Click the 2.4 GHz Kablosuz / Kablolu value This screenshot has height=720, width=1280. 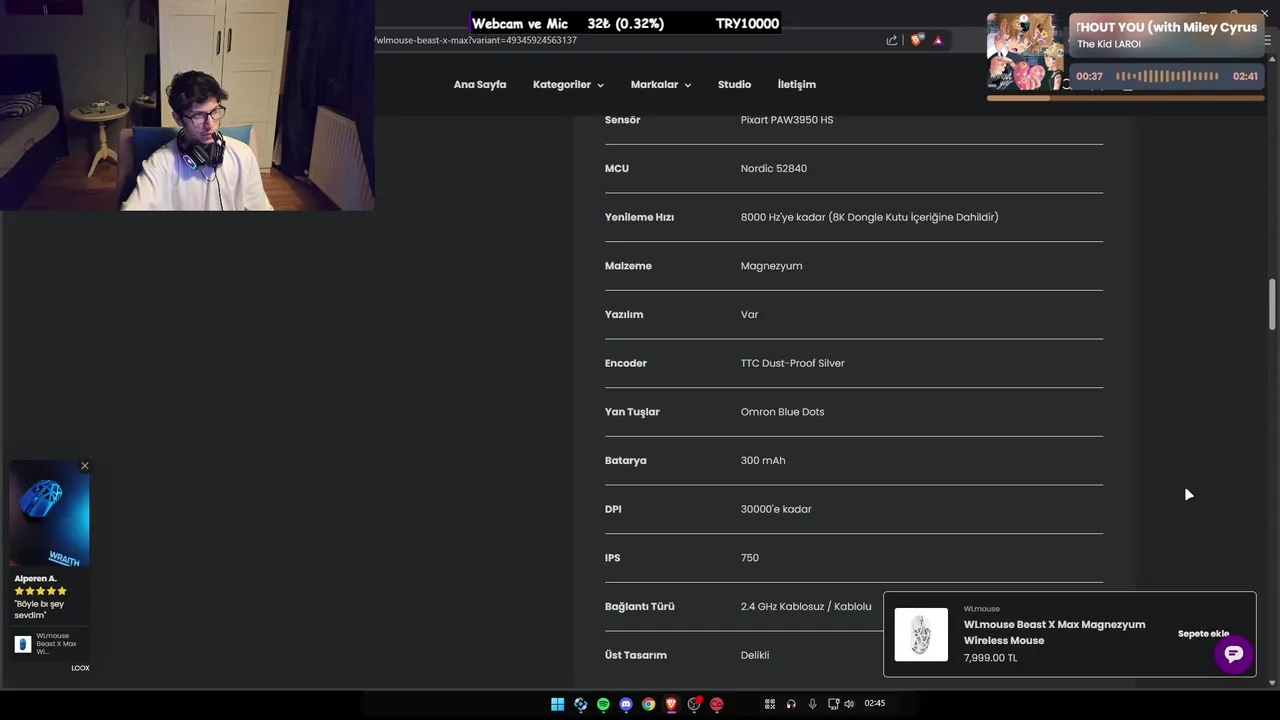coord(806,606)
